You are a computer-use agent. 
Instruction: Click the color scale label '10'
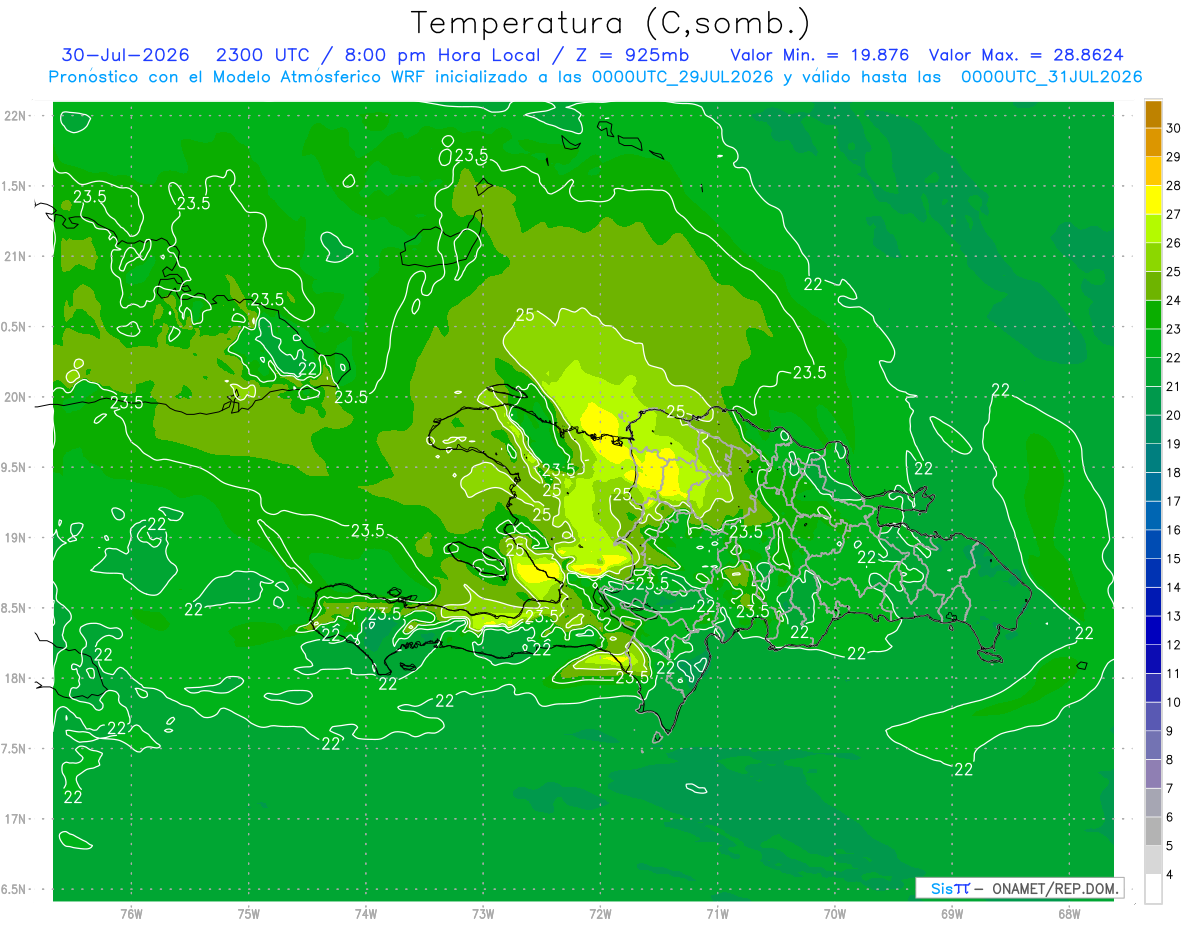pyautogui.click(x=1175, y=703)
